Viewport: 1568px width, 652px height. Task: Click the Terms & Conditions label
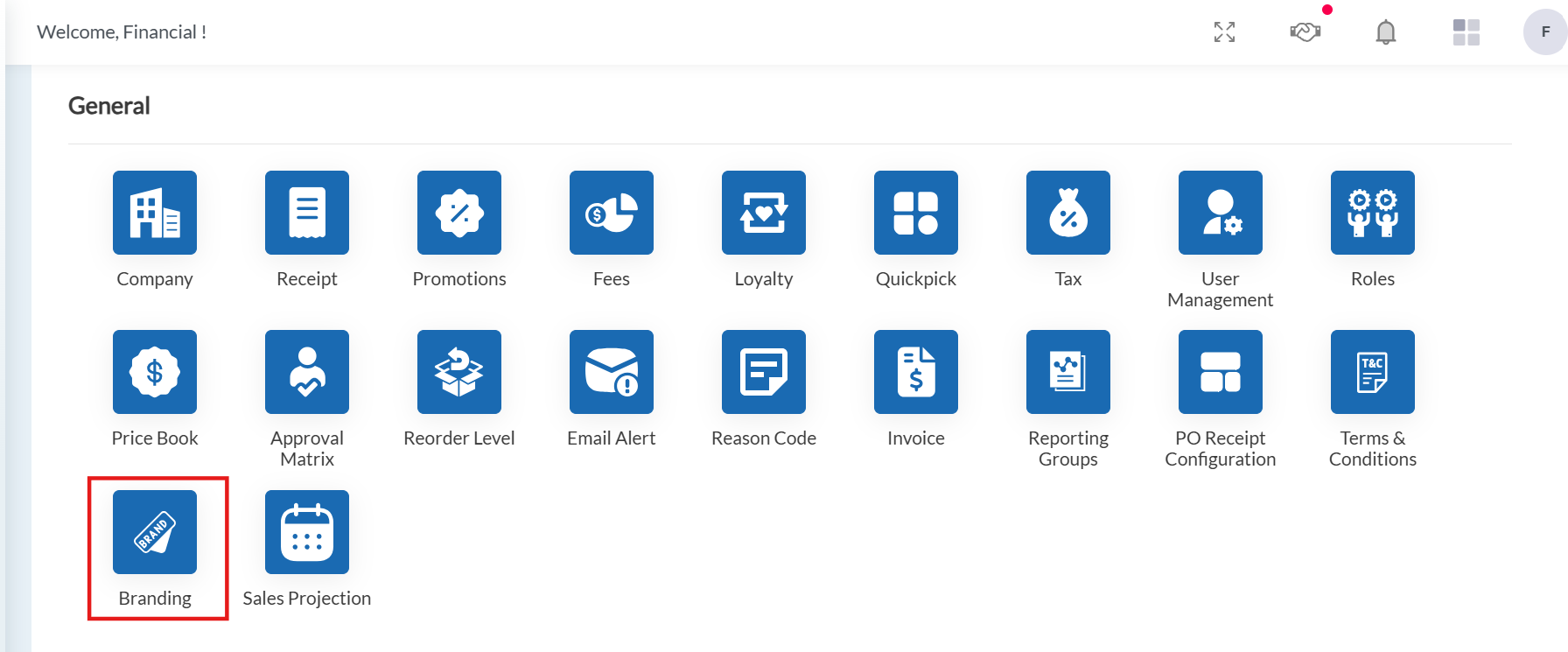pyautogui.click(x=1373, y=449)
